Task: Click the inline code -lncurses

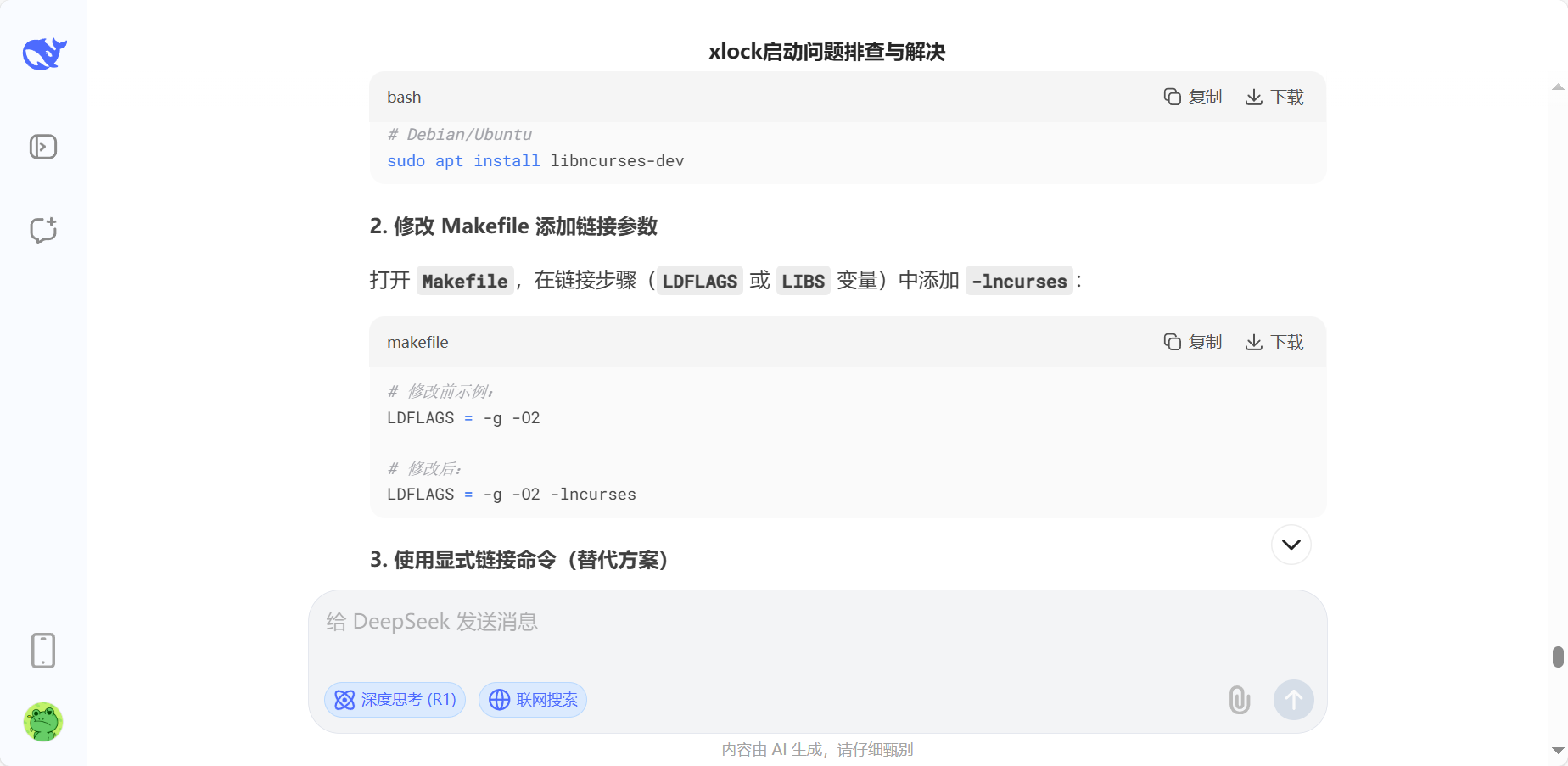Action: pyautogui.click(x=1019, y=281)
